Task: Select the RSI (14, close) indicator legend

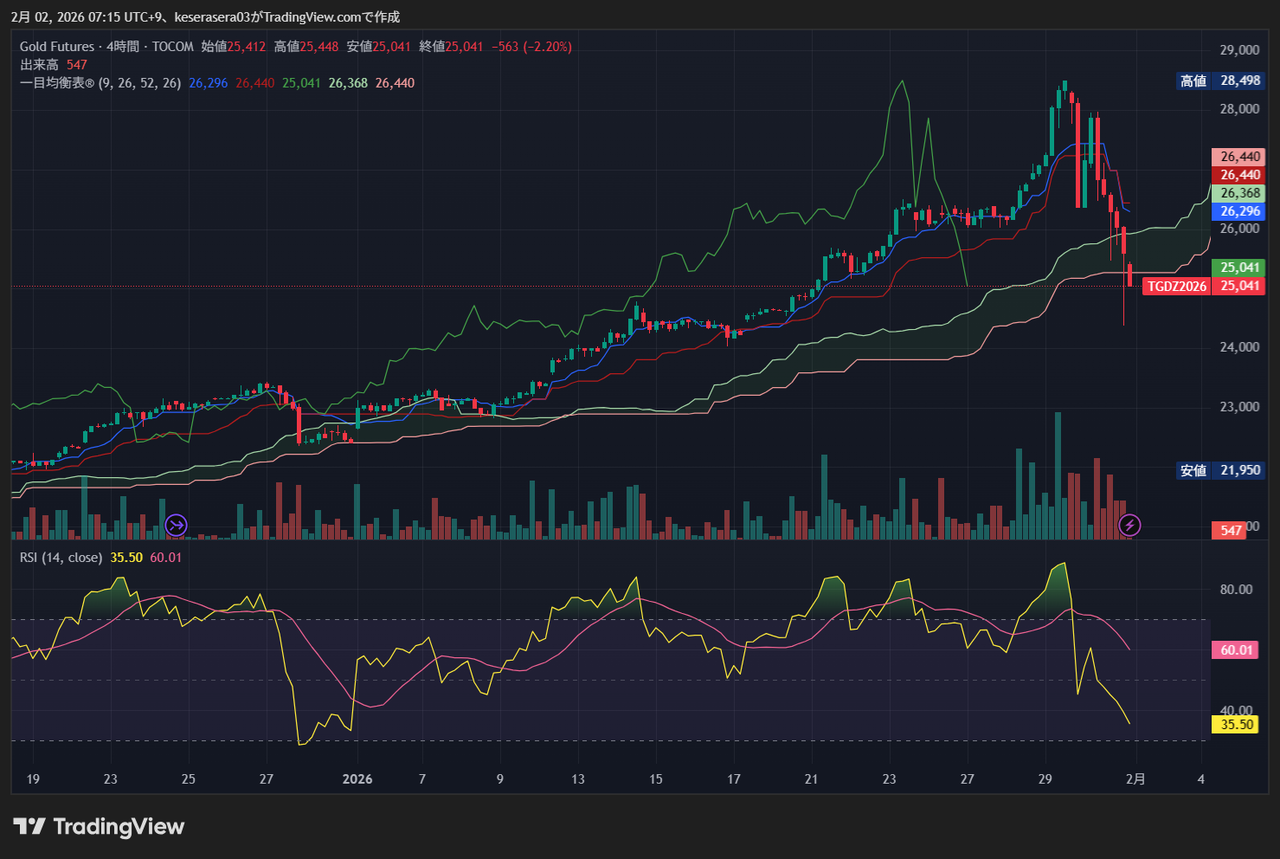Action: click(x=61, y=557)
